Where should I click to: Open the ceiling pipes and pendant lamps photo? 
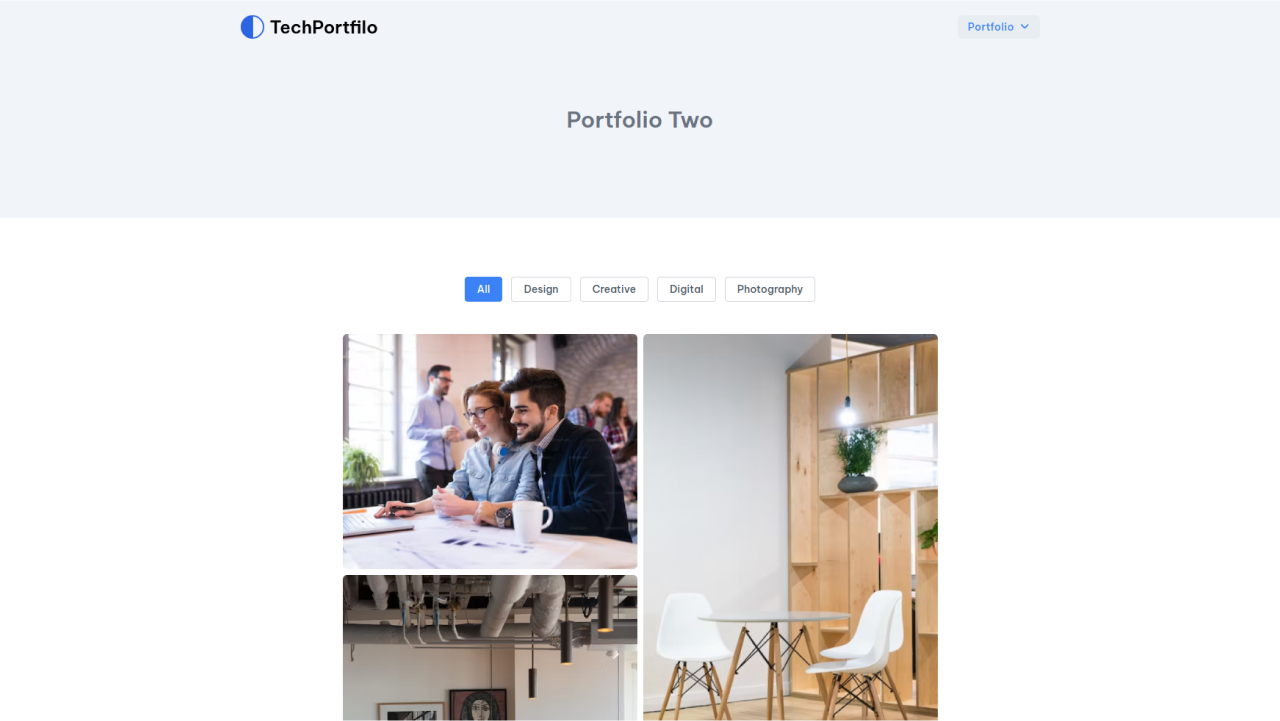490,648
